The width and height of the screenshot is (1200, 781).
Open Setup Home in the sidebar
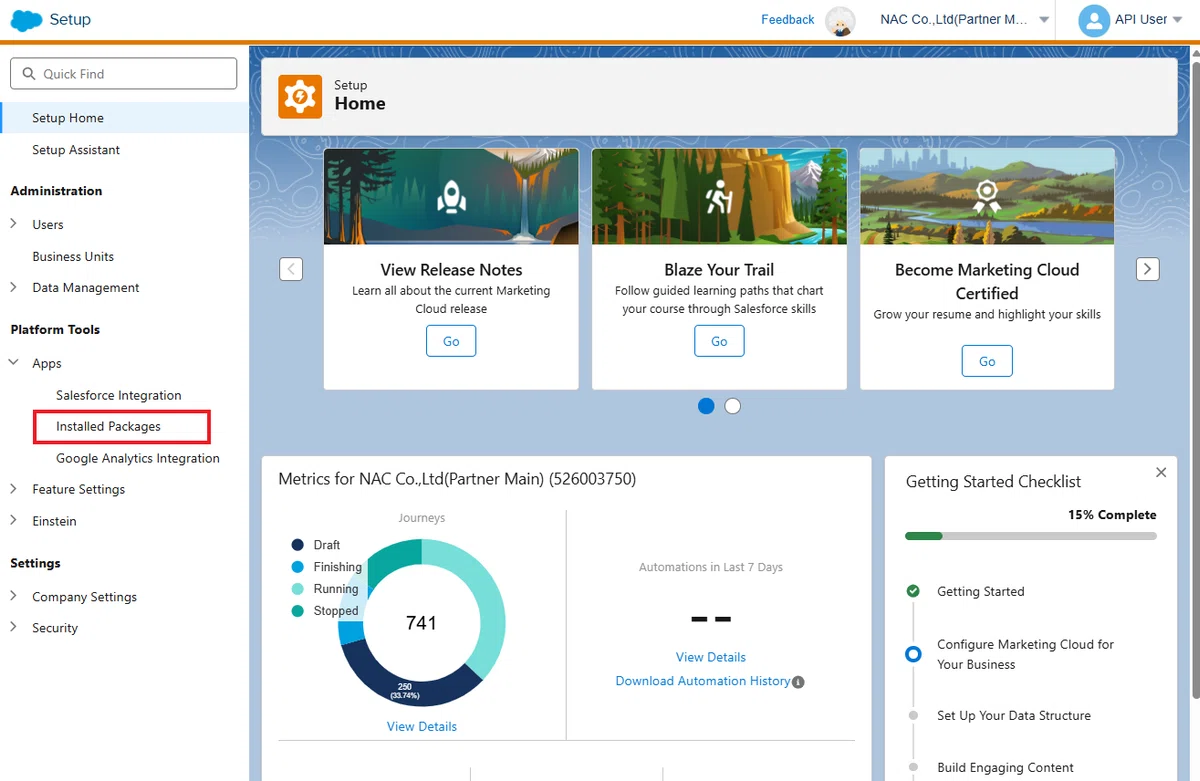click(125, 118)
